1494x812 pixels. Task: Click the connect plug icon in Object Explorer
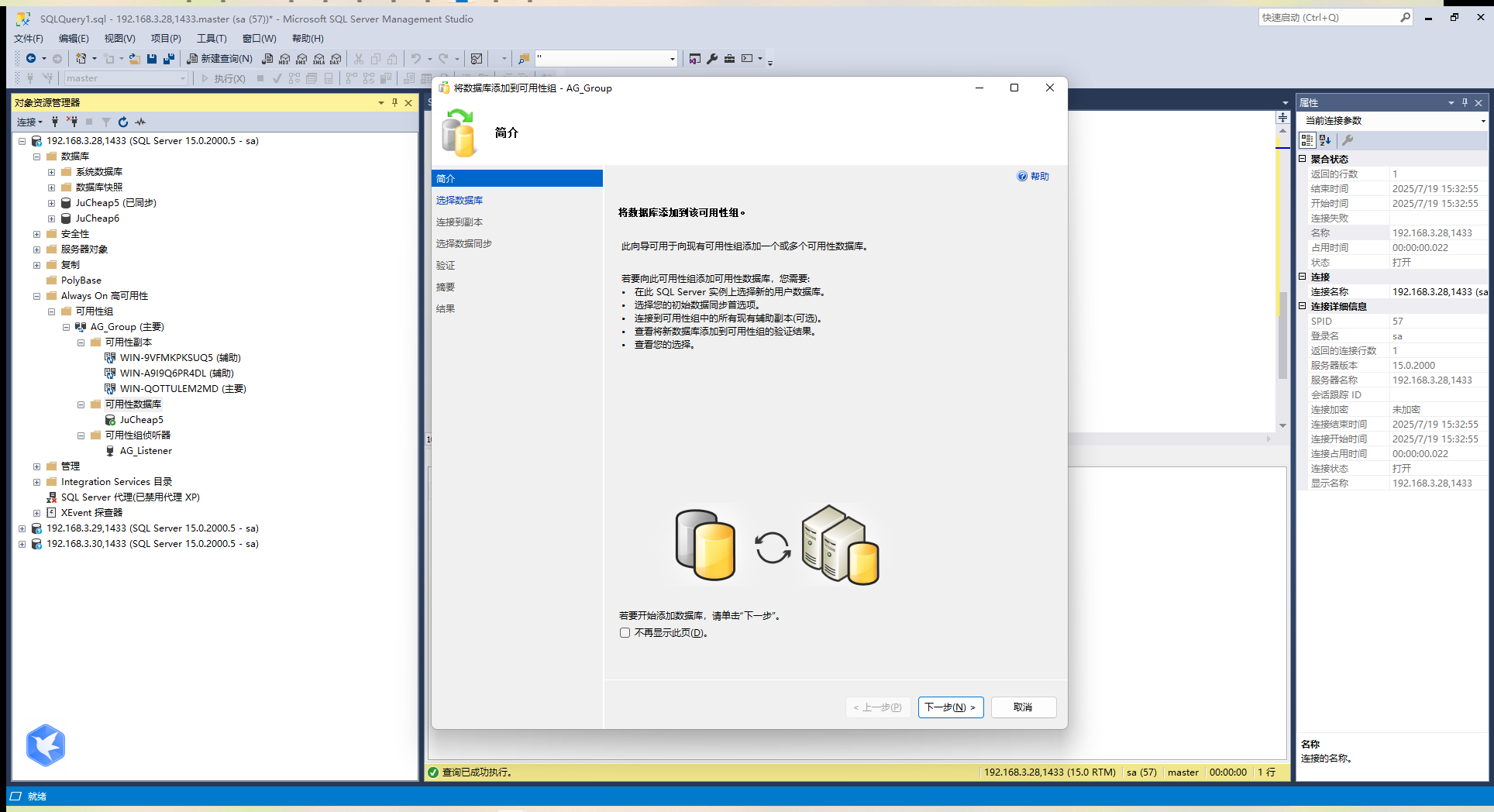[55, 122]
